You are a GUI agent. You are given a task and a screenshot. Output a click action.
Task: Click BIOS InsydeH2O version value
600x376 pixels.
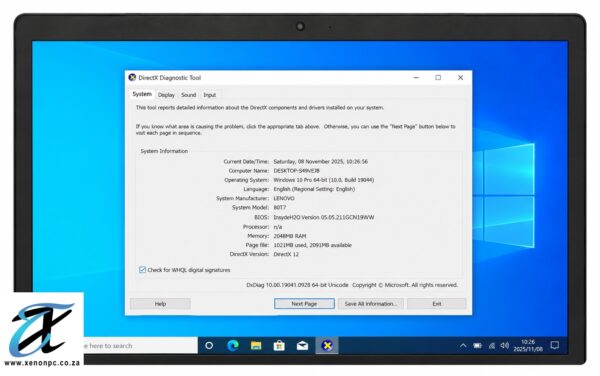[324, 217]
